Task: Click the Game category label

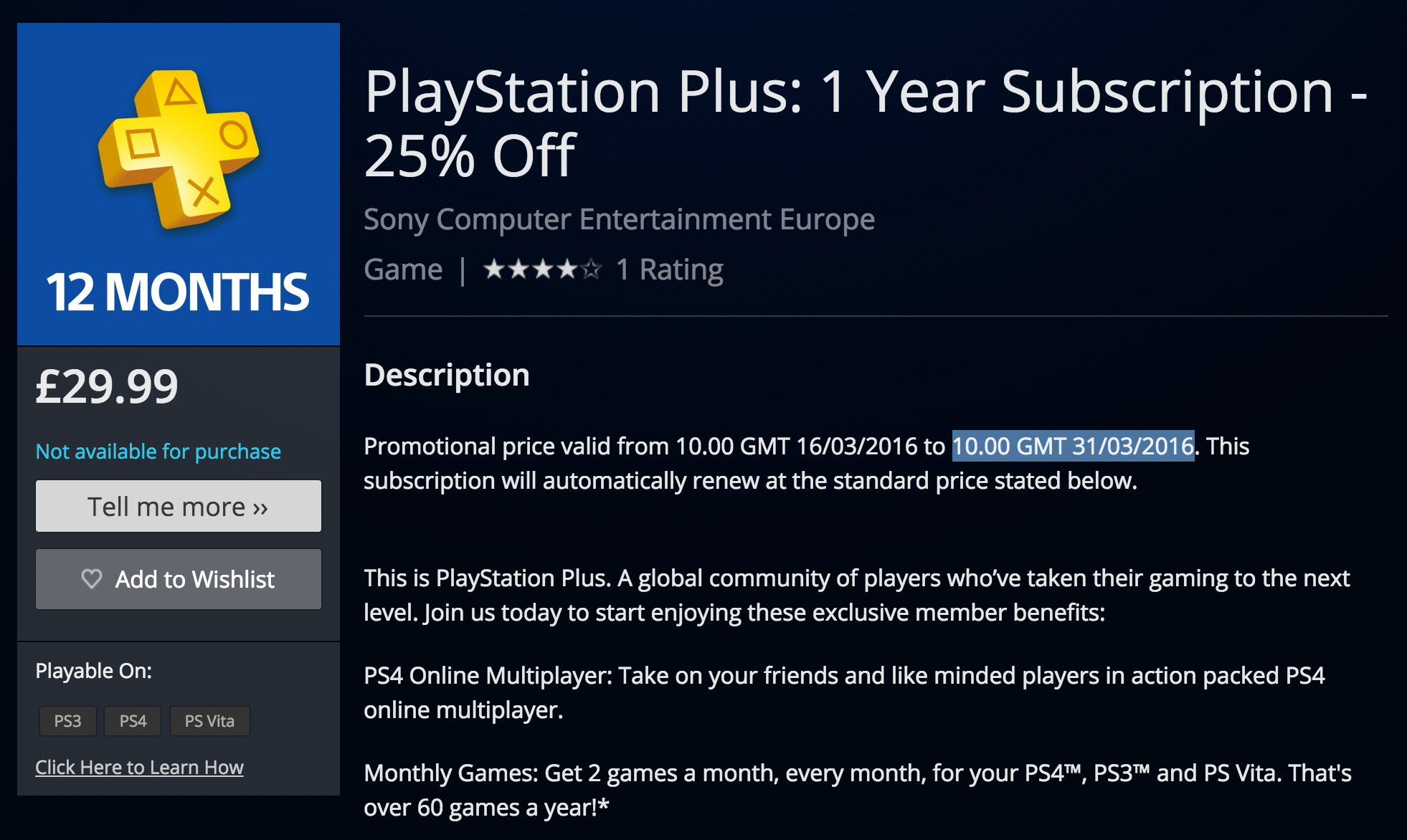Action: [403, 269]
